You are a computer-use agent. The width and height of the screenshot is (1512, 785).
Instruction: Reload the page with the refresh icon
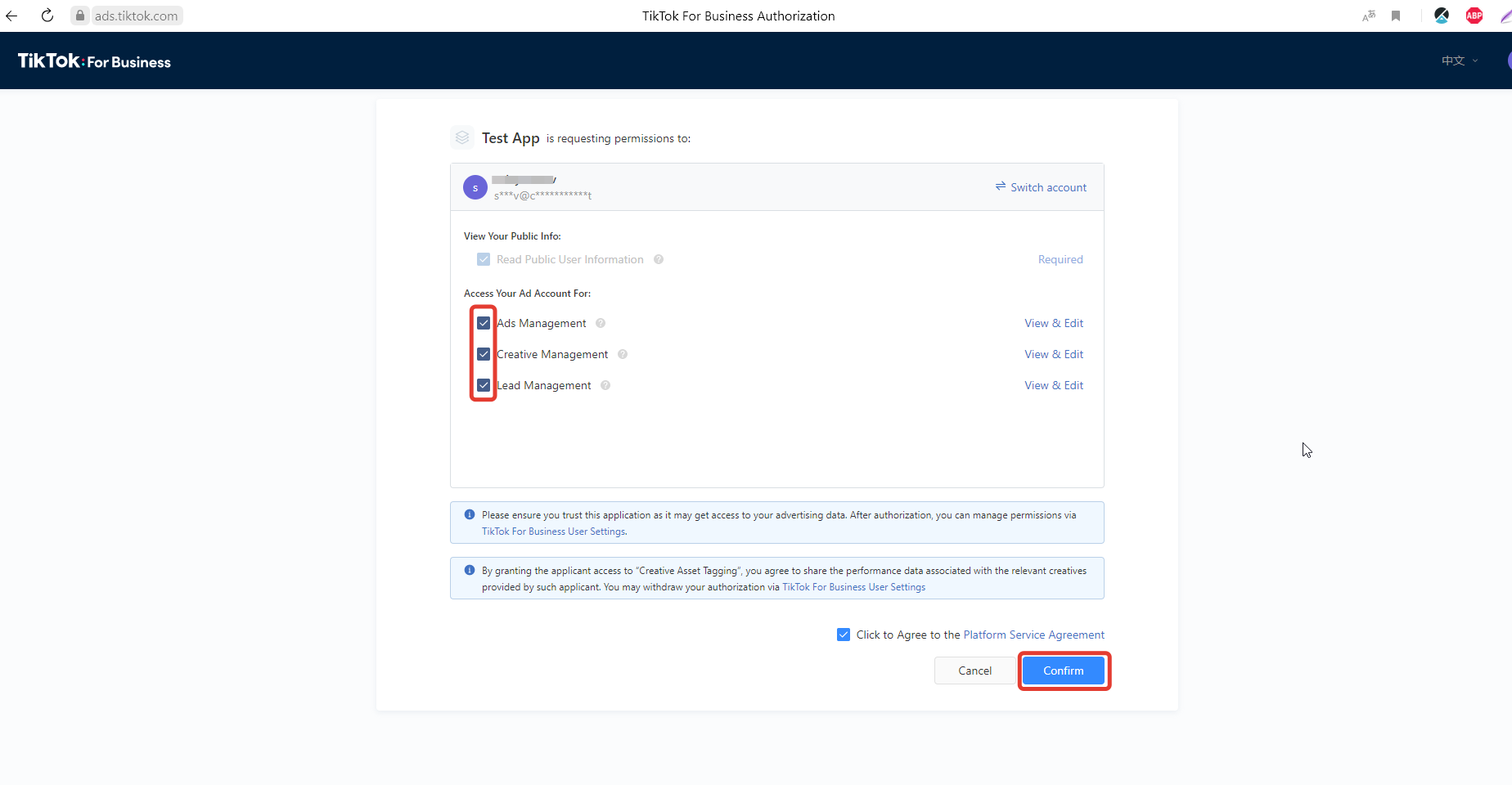point(47,16)
